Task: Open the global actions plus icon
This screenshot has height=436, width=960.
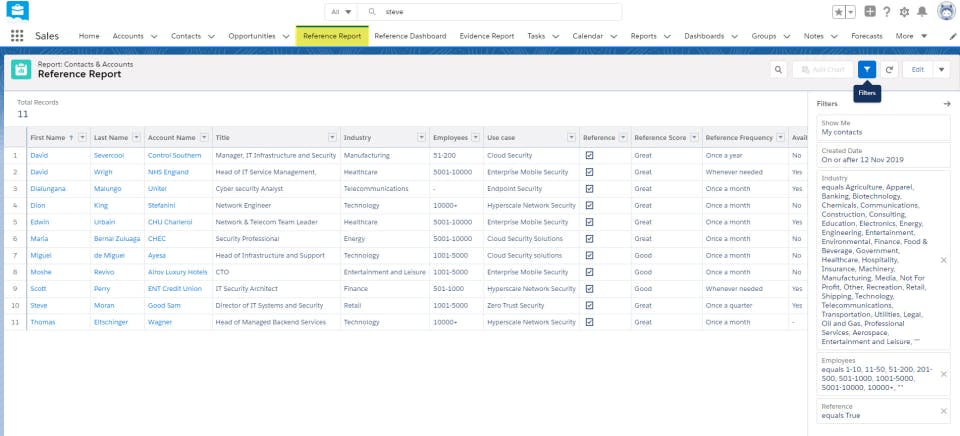Action: point(869,12)
